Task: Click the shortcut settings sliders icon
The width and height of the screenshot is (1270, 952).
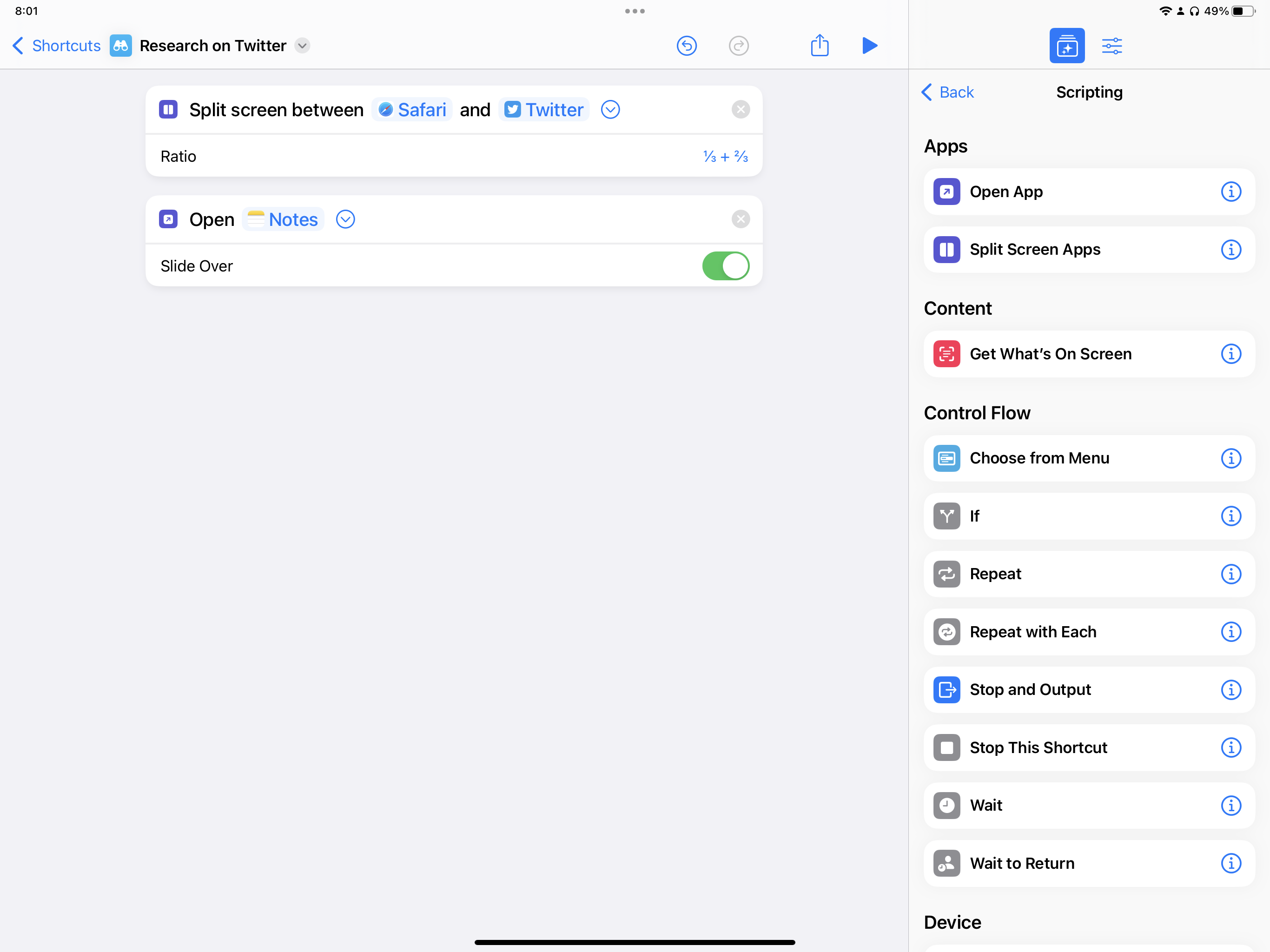Action: [1112, 45]
